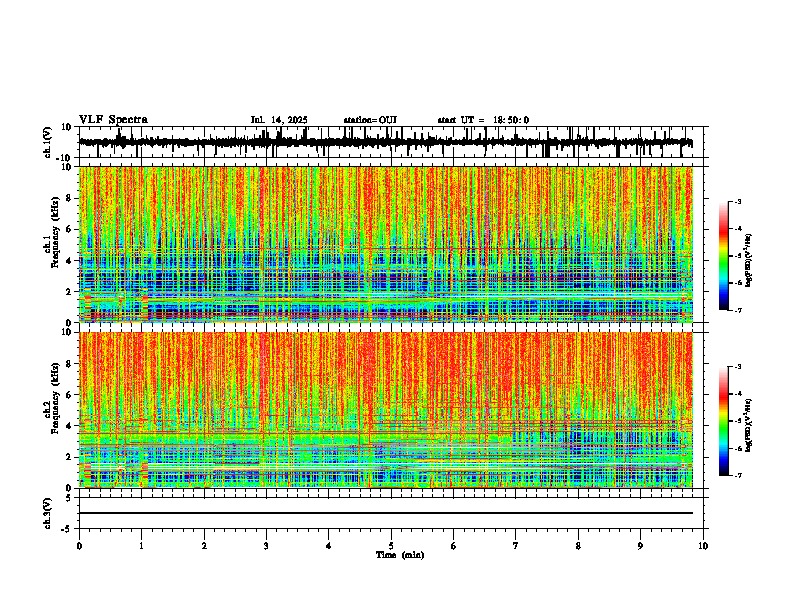Click the "6" kHz tick on ch.2 frequency axis
Viewport: 792px width, 612px height.
(69, 395)
